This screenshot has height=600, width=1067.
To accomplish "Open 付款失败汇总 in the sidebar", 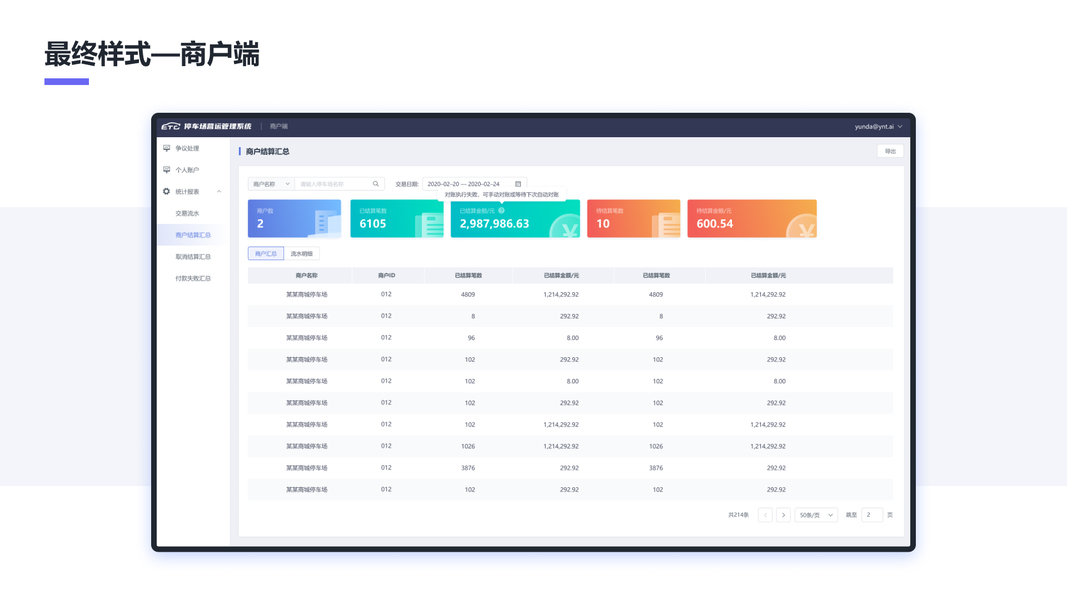I will pos(193,279).
